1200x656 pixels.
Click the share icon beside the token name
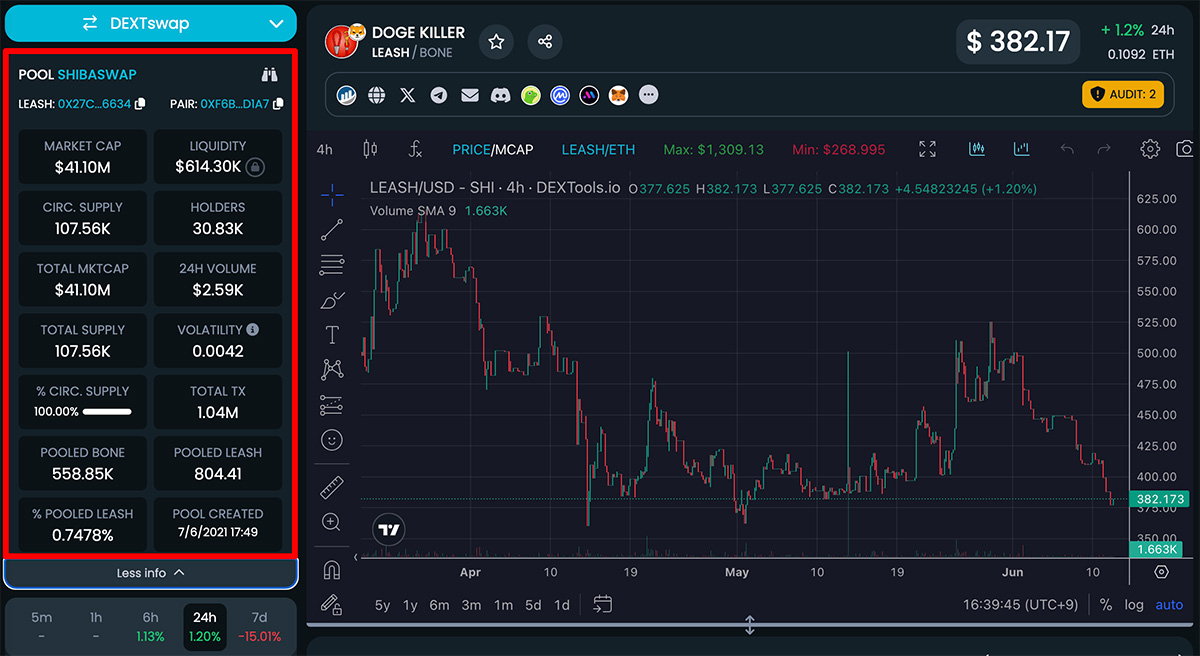[545, 42]
